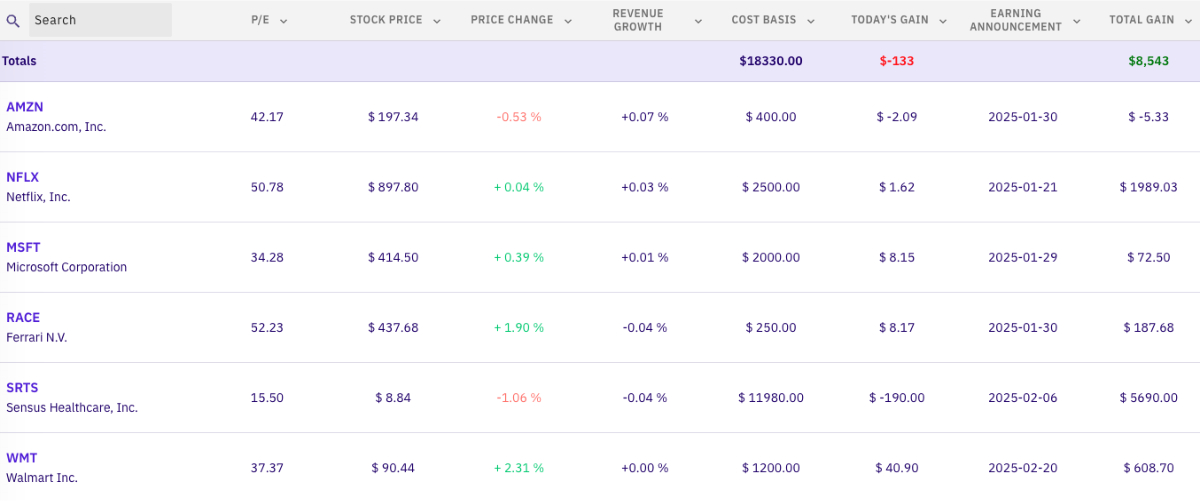Click the Cost Basis column chevron
The height and width of the screenshot is (501, 1200).
tap(810, 20)
